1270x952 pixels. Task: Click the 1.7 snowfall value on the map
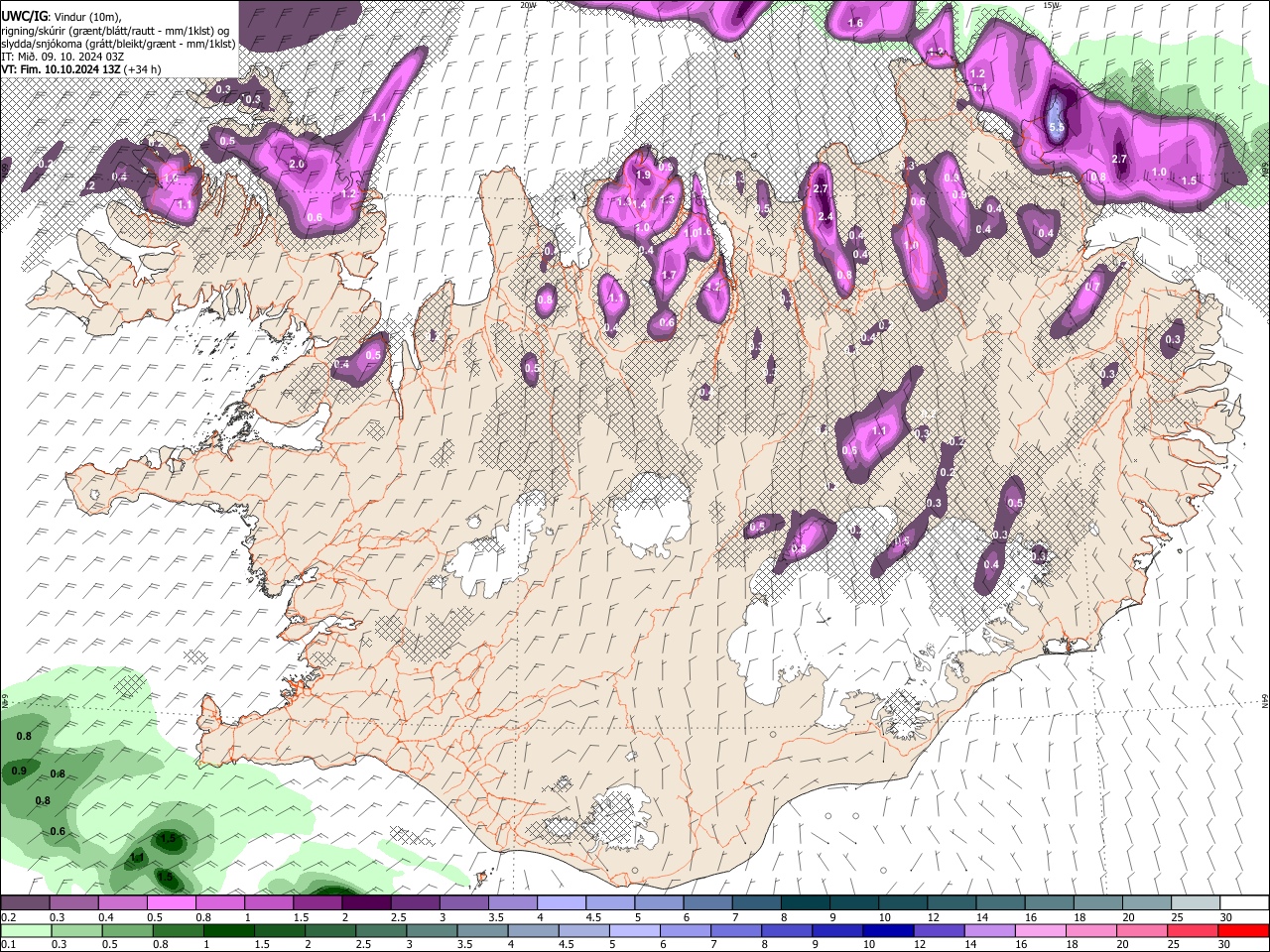tap(669, 276)
